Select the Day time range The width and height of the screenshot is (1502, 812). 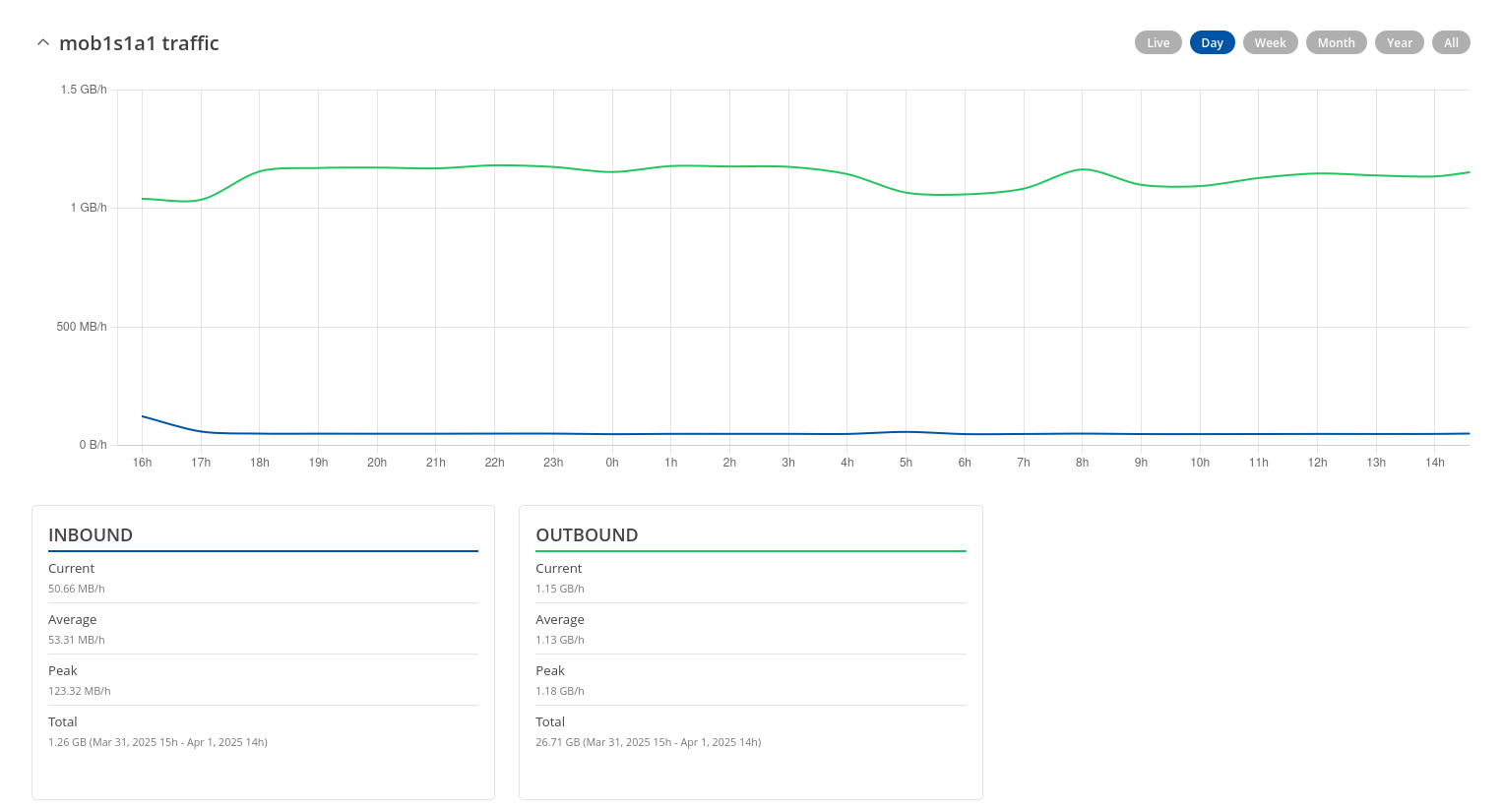(1212, 42)
